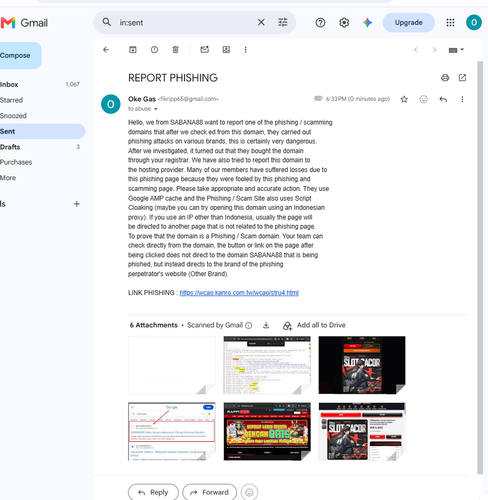
Task: Go to the newer message arrow
Action: click(415, 50)
